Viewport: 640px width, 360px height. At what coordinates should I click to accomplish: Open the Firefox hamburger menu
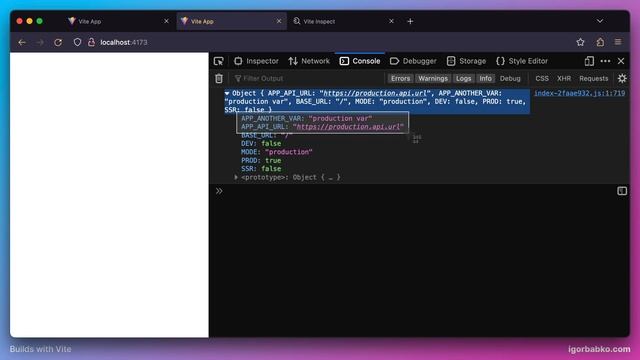[618, 42]
